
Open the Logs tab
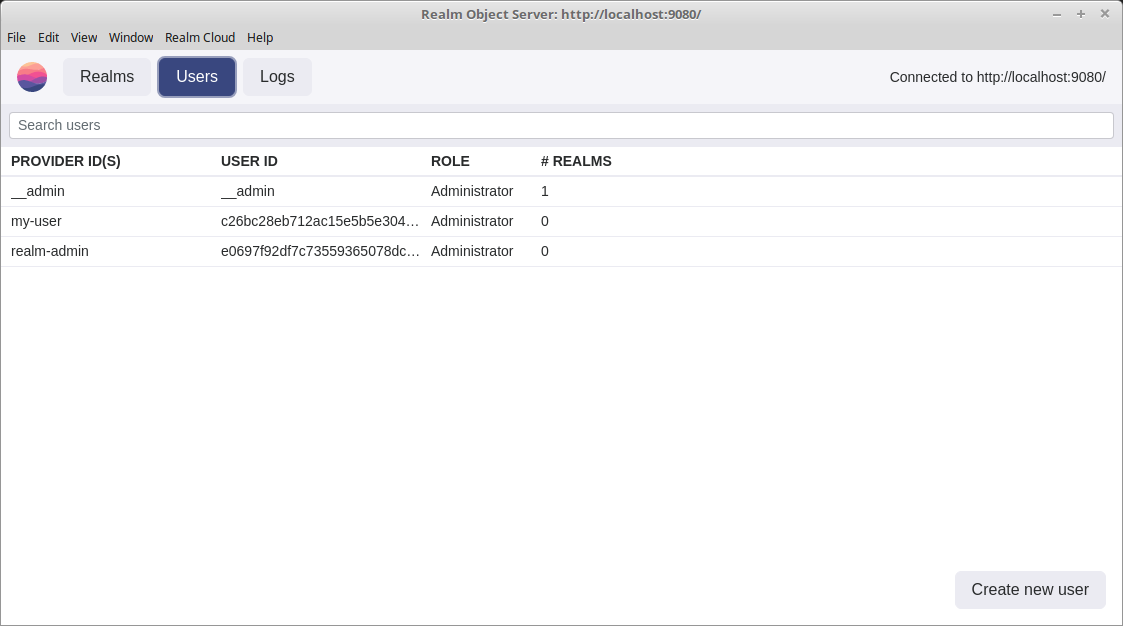click(x=277, y=76)
